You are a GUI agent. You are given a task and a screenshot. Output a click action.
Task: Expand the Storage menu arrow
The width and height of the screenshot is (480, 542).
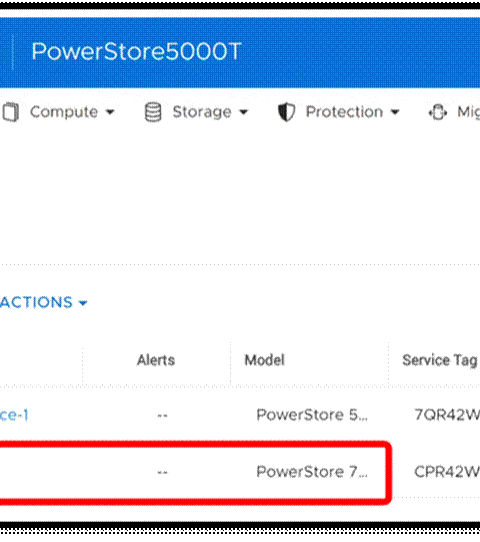244,112
